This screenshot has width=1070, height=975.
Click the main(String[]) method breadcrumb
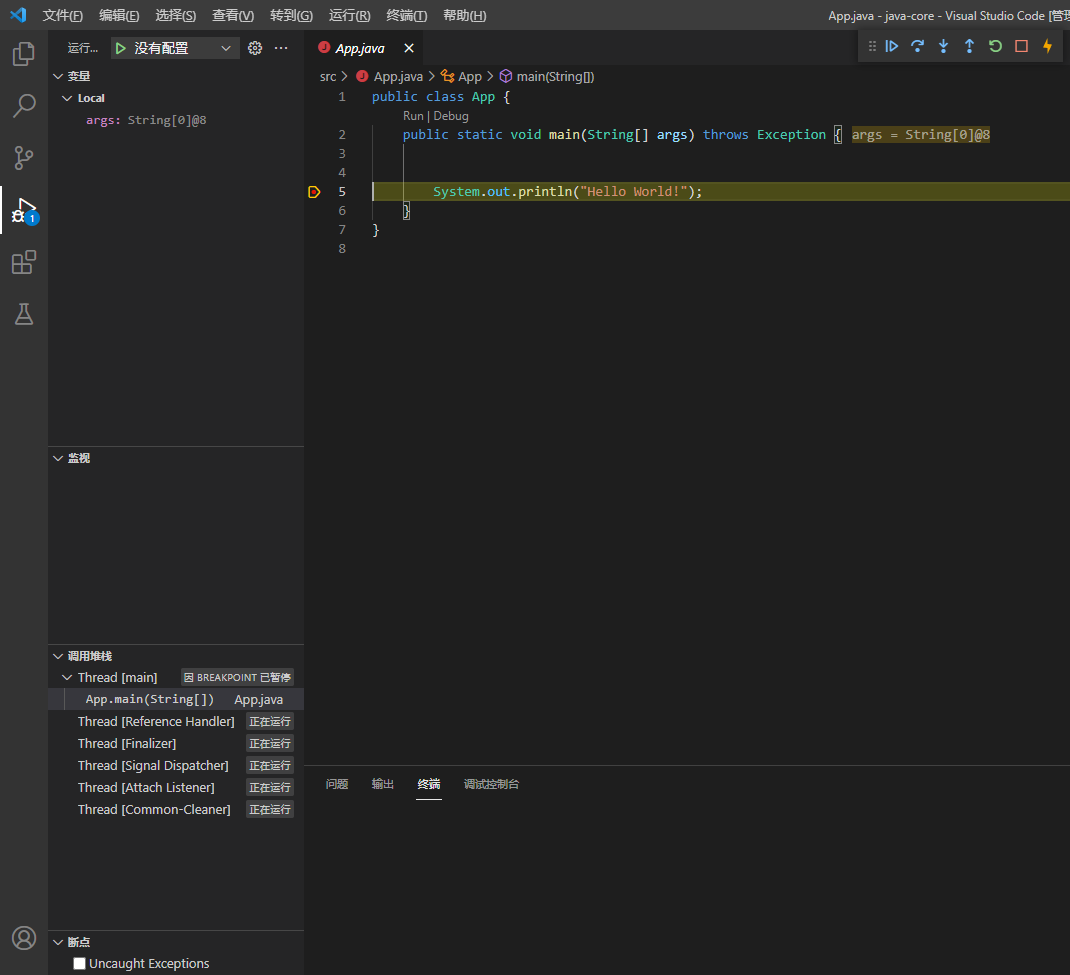(x=547, y=76)
